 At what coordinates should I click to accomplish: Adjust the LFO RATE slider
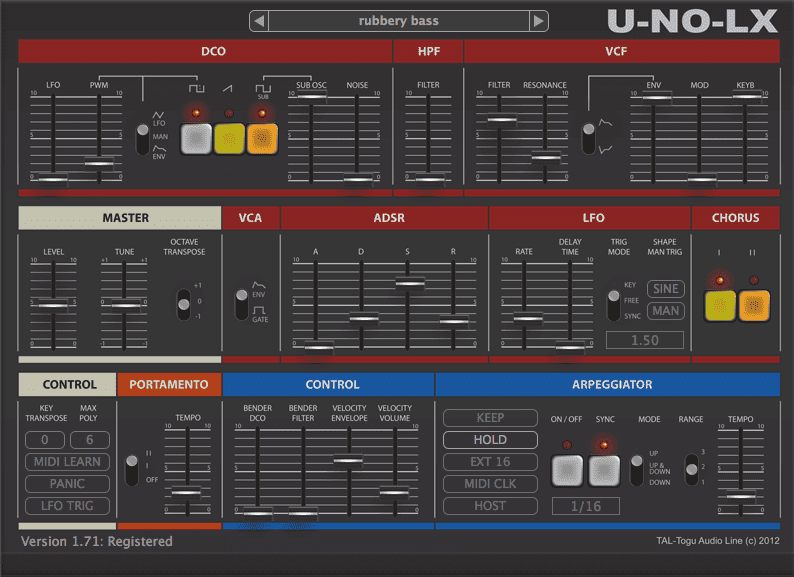coord(527,318)
